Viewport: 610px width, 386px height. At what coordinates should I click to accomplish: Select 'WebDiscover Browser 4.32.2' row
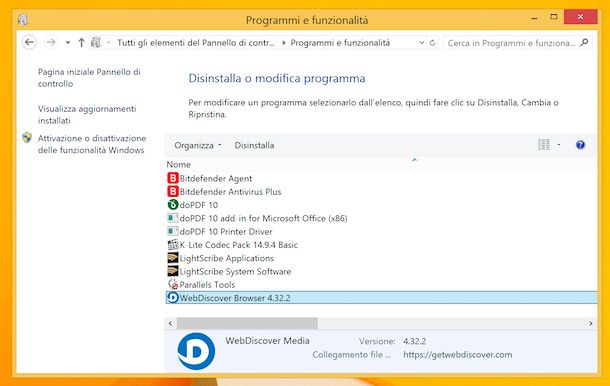pos(381,298)
